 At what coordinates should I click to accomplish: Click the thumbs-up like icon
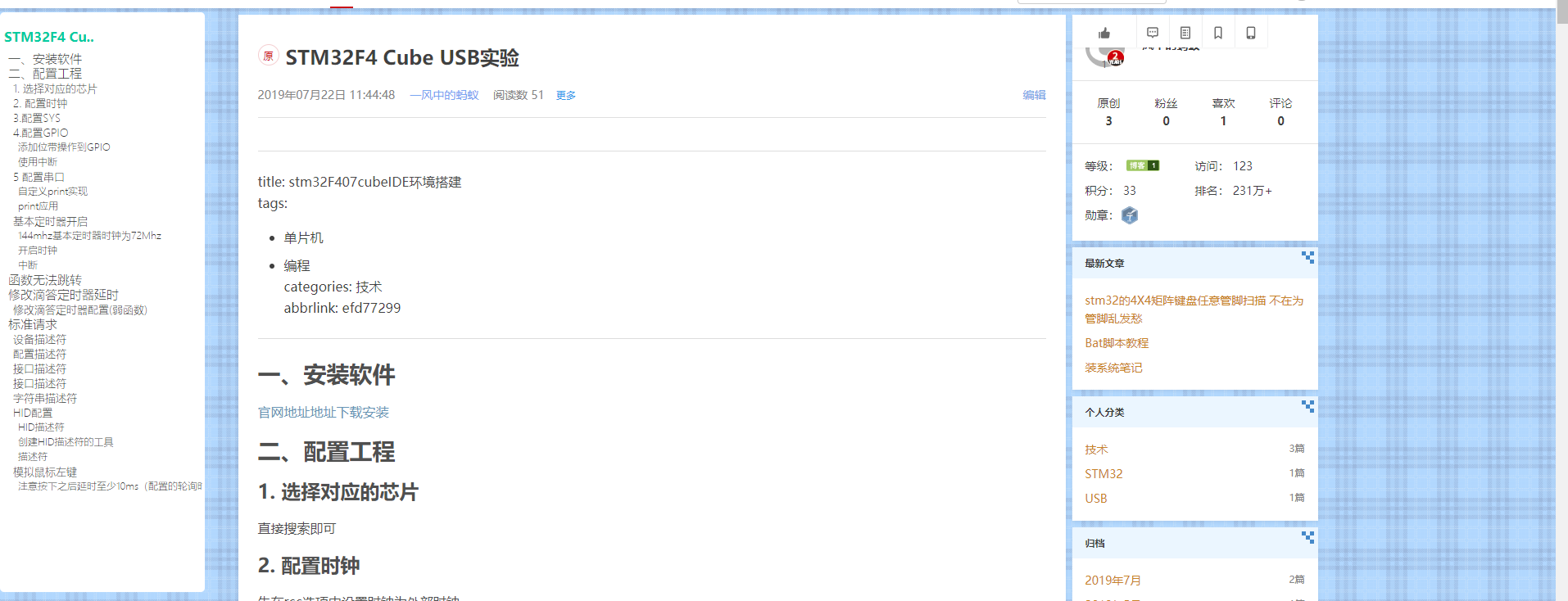pos(1104,34)
